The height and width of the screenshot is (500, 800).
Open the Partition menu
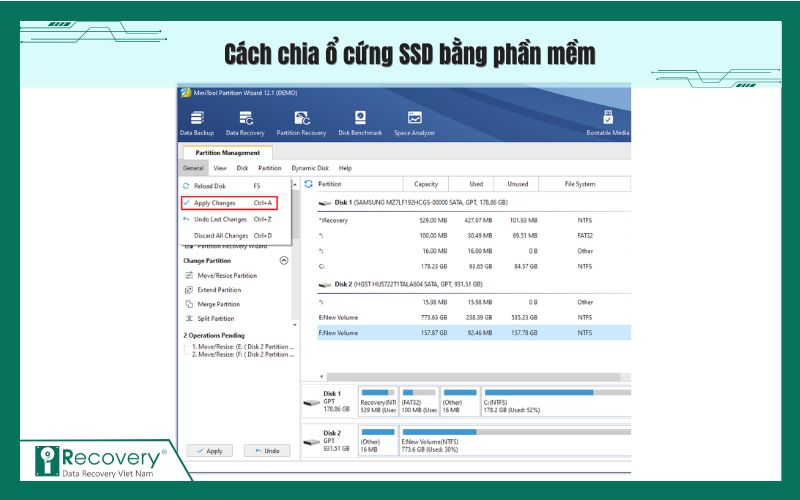[269, 168]
